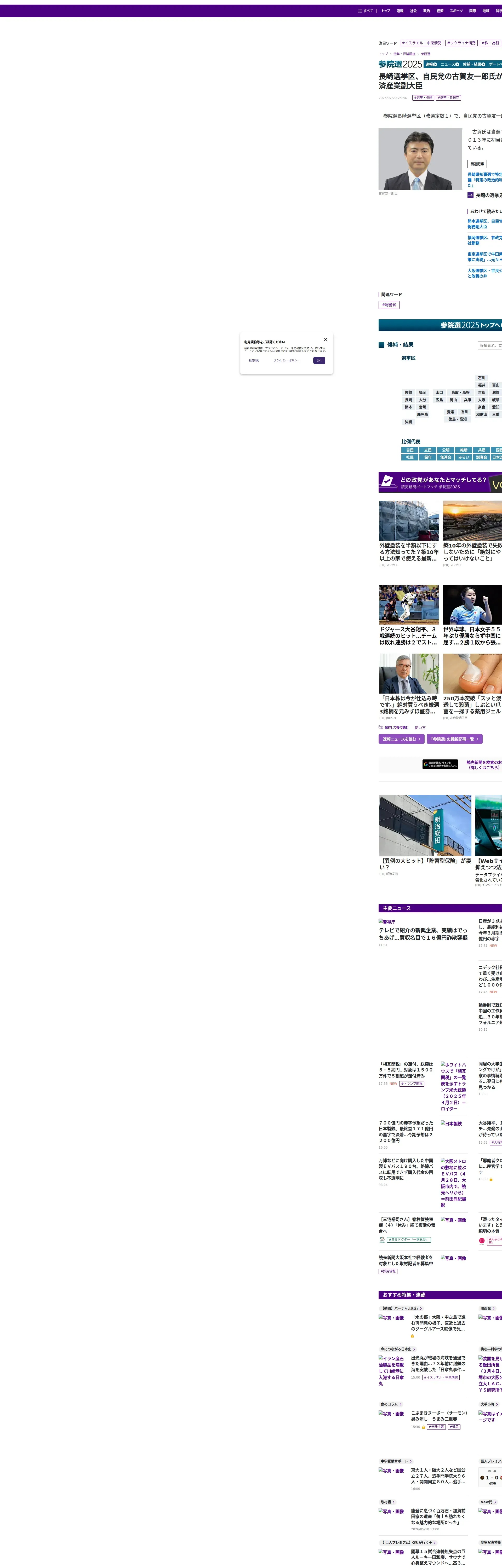Select the 候補・結果 tab
This screenshot has height=1568, width=502.
[x=474, y=65]
